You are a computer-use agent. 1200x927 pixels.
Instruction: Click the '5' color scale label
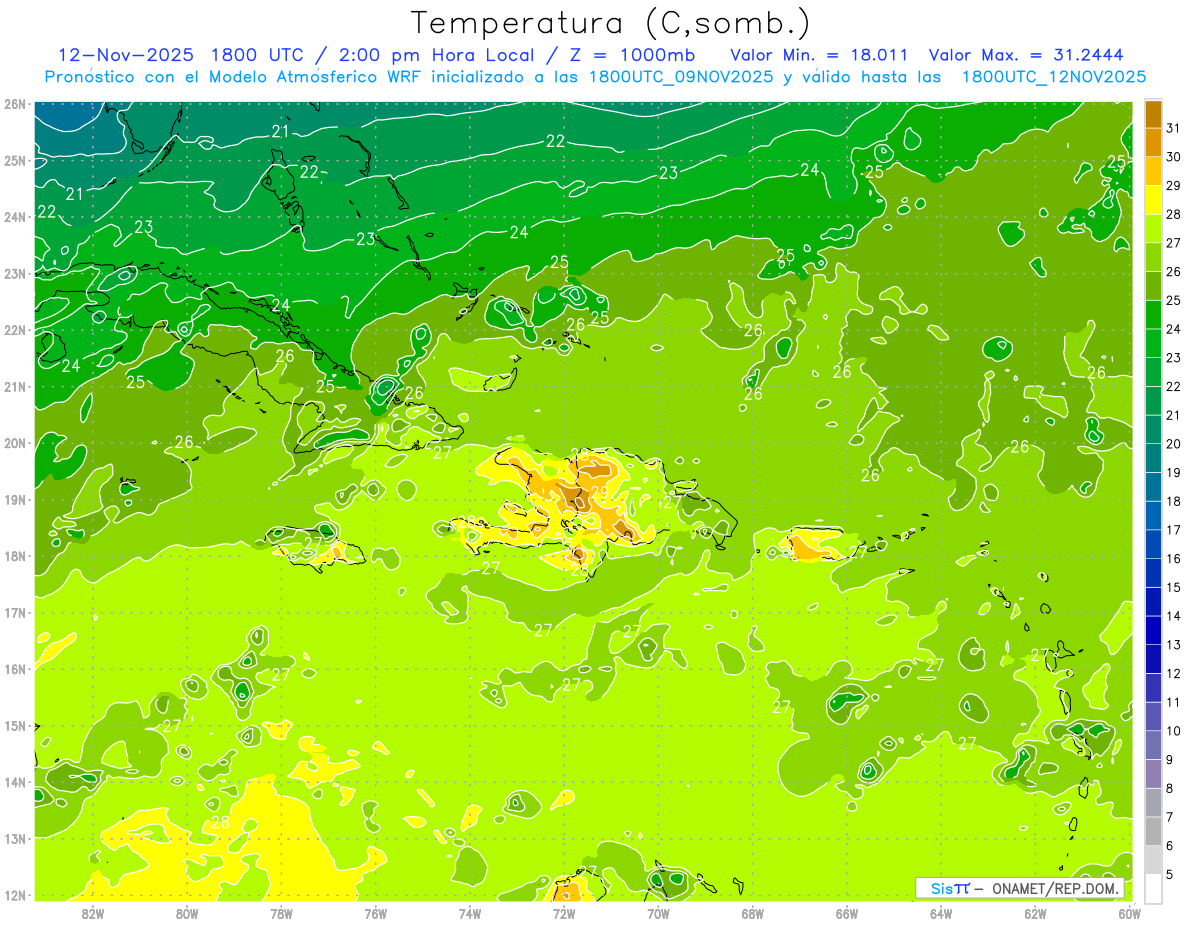click(1170, 874)
